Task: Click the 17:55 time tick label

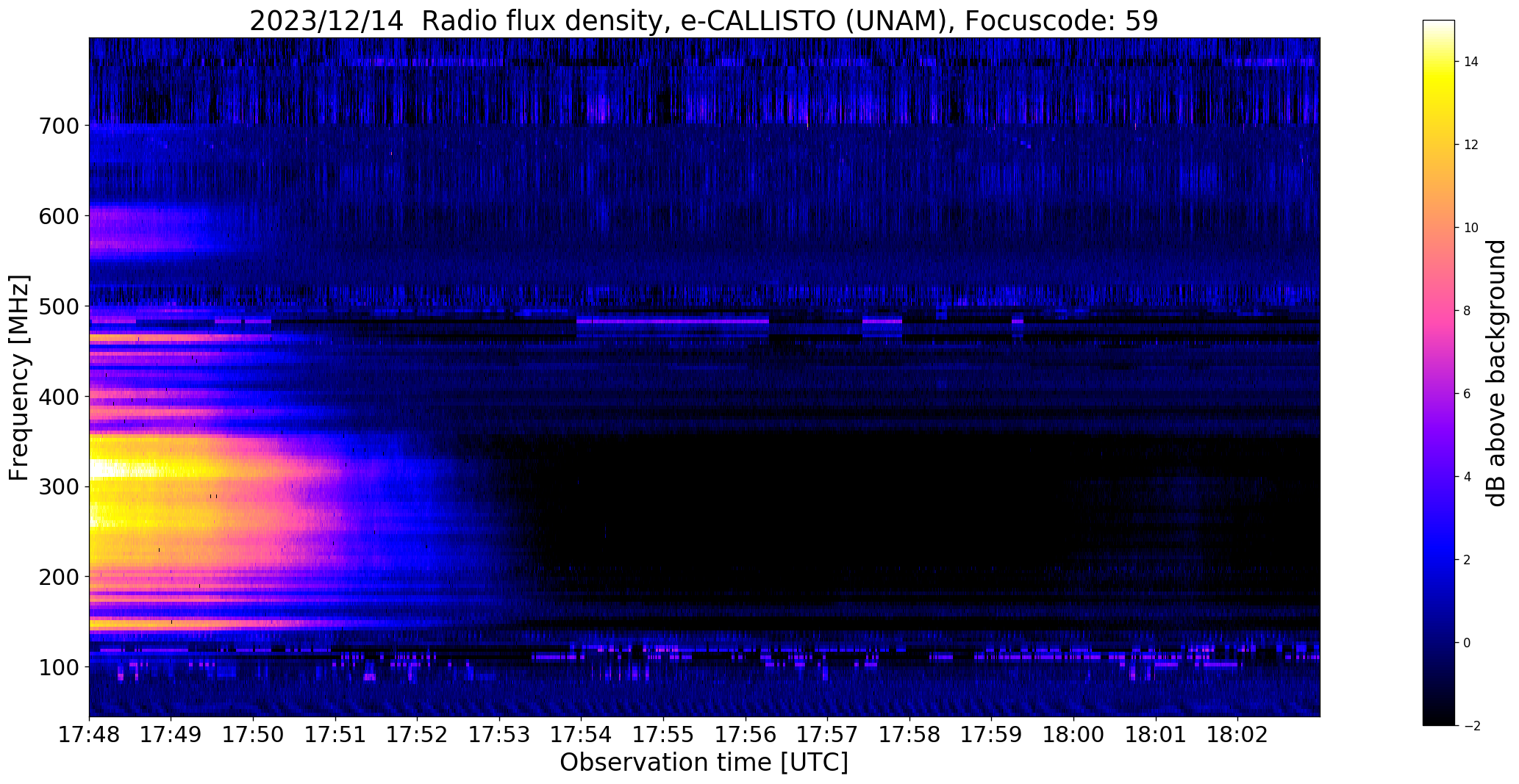Action: pos(663,736)
